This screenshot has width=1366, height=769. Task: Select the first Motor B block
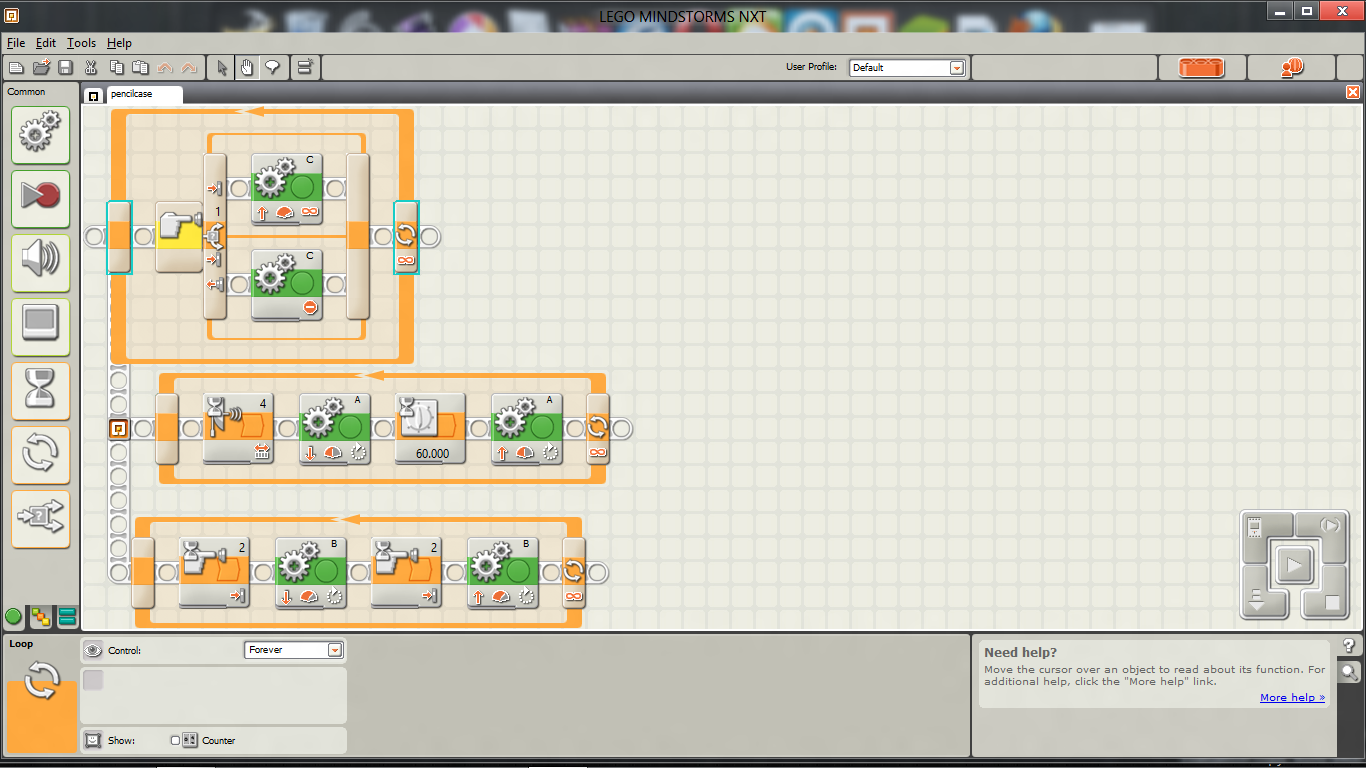(x=310, y=573)
